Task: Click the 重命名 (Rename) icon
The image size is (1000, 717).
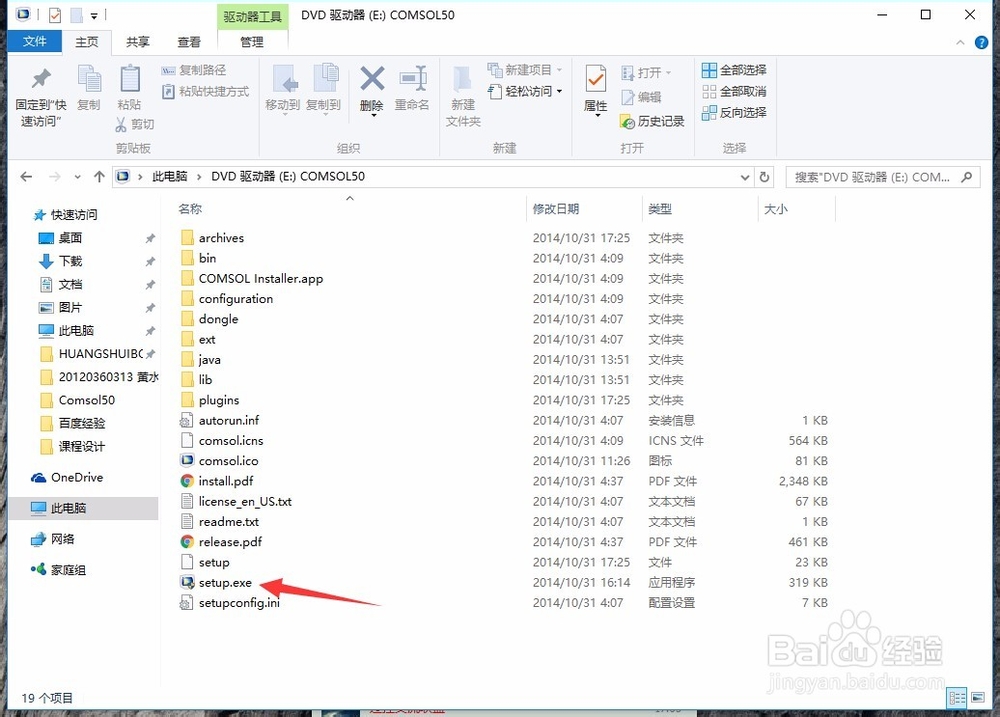Action: 413,79
